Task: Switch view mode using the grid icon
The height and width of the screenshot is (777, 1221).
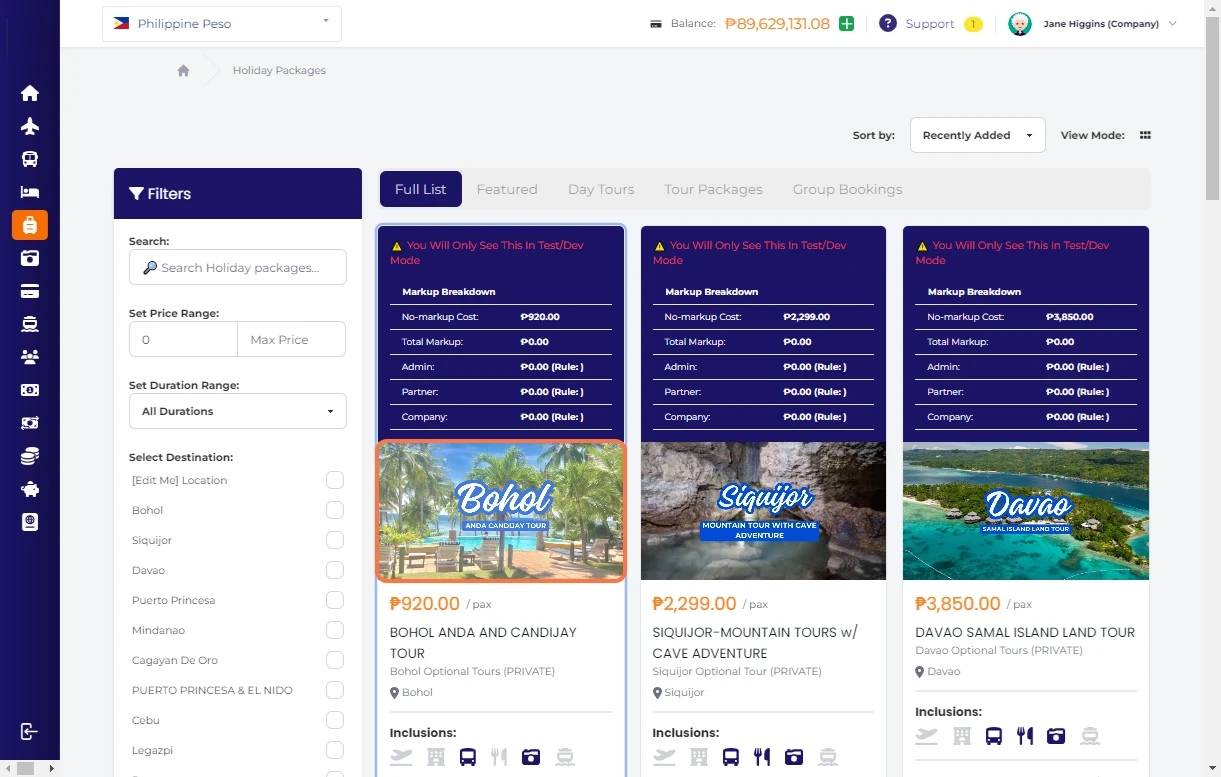Action: (x=1145, y=135)
